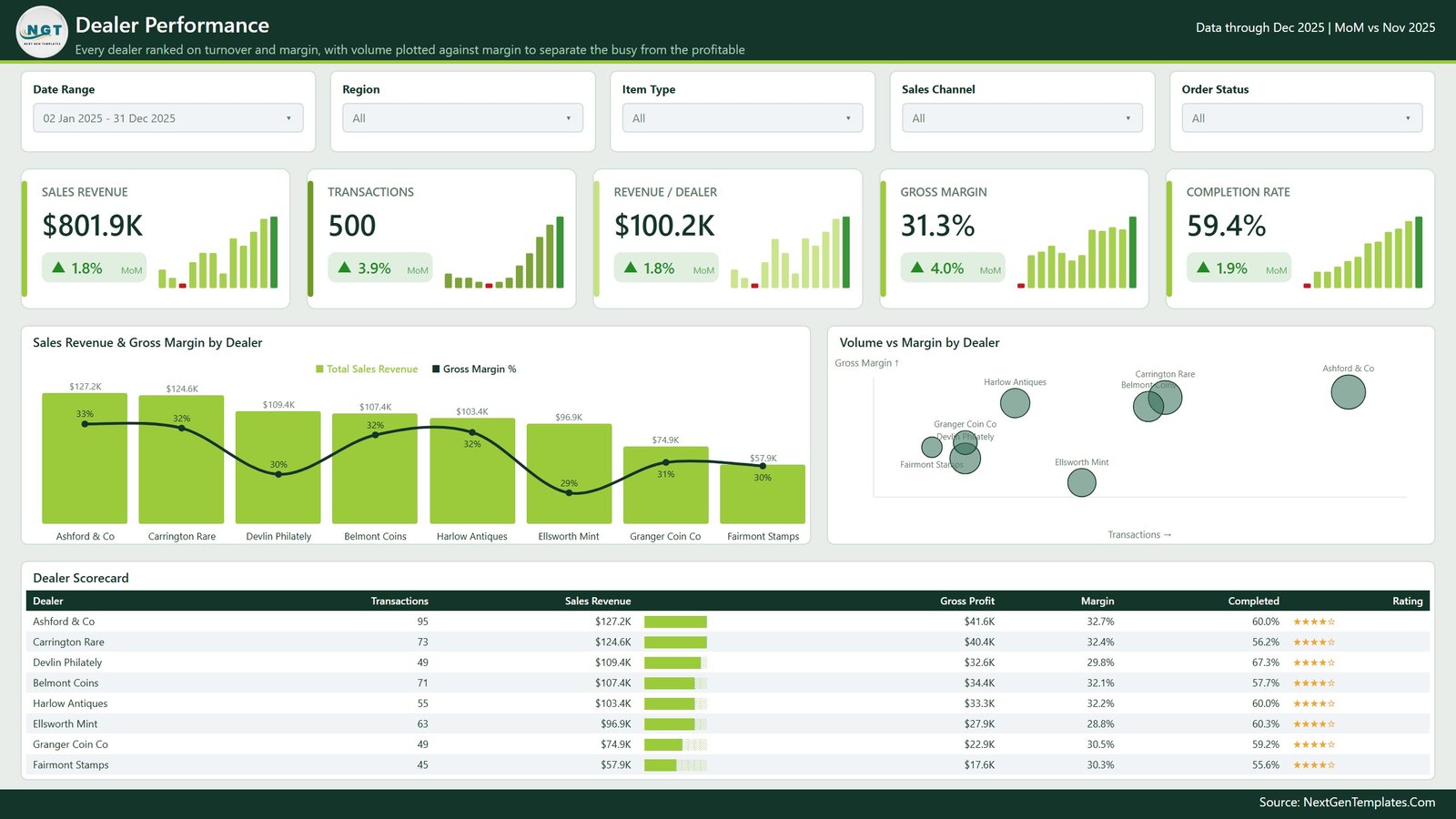The width and height of the screenshot is (1456, 819).
Task: Click the star rating for Ellsworth Mint
Action: [x=1314, y=724]
